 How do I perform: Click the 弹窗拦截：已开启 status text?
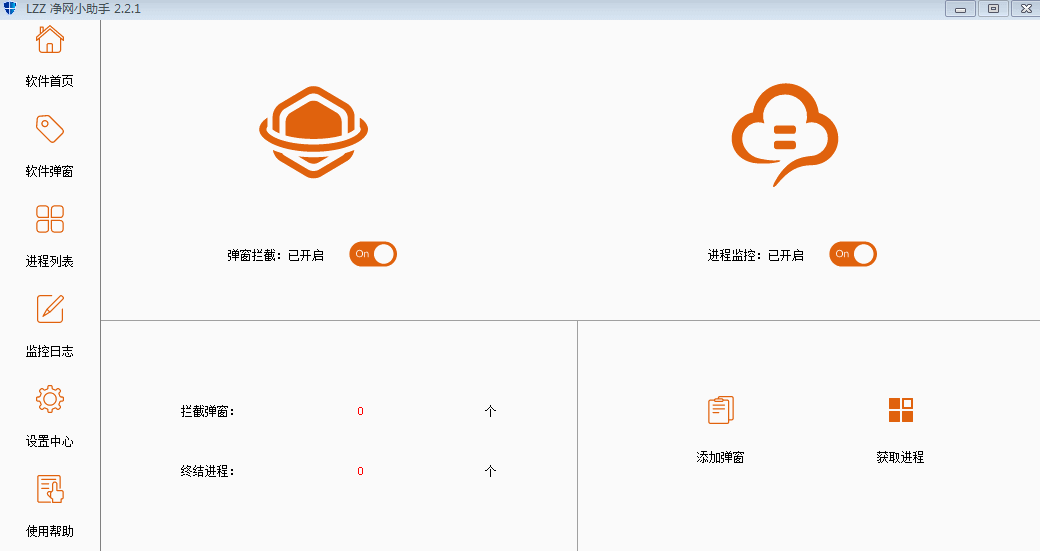275,255
